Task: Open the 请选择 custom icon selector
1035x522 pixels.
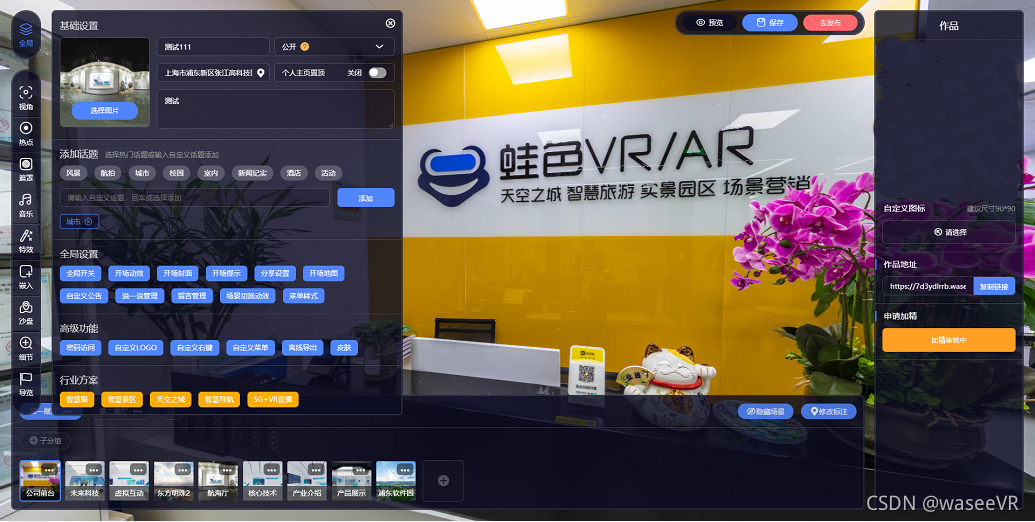Action: click(949, 232)
